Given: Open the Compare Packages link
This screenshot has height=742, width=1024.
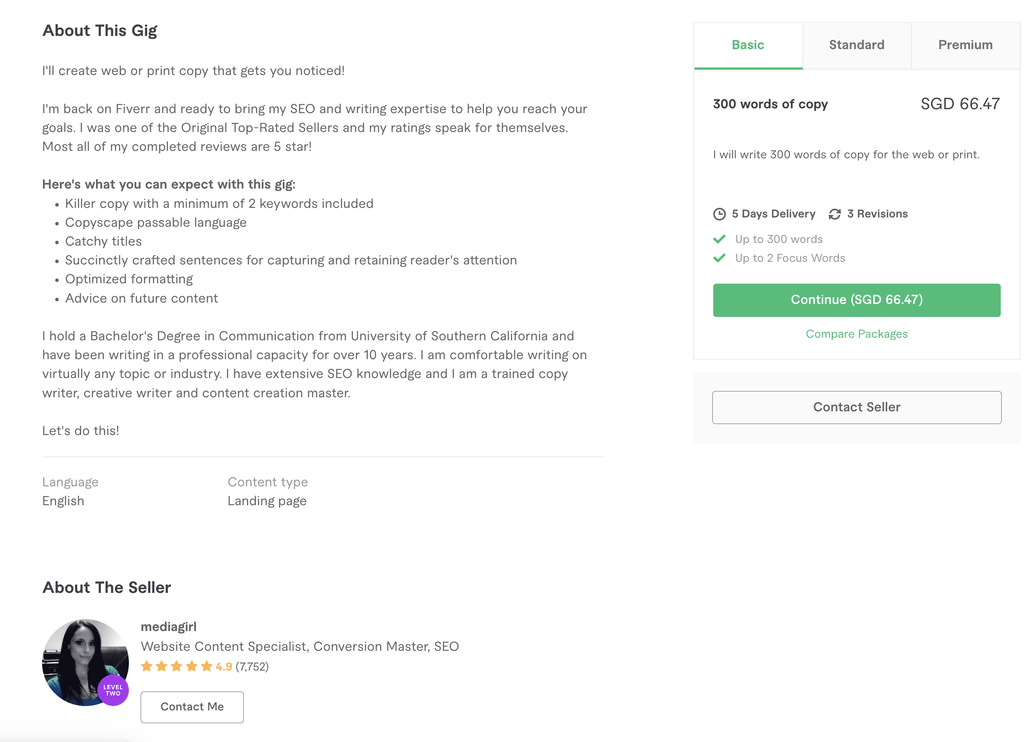Looking at the screenshot, I should [x=857, y=334].
